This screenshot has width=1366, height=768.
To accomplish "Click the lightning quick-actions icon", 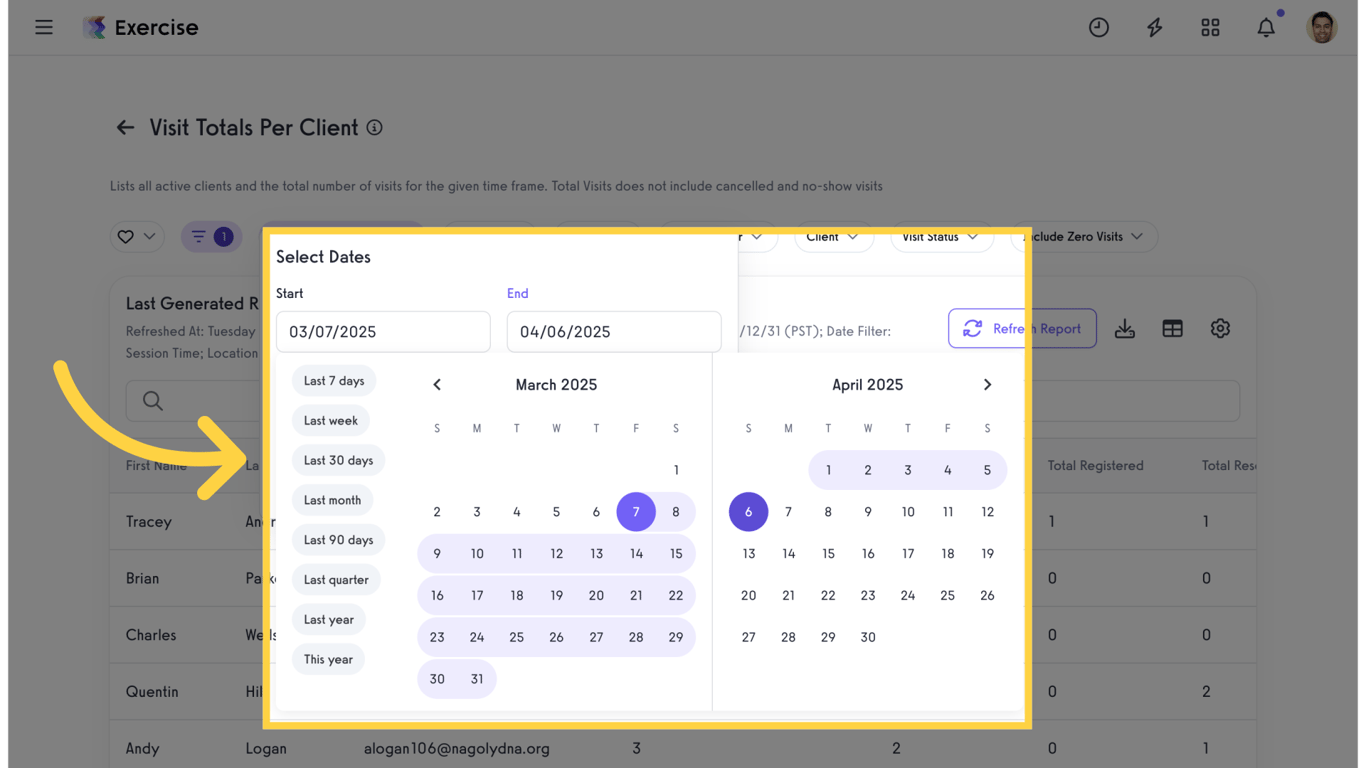I will 1154,27.
